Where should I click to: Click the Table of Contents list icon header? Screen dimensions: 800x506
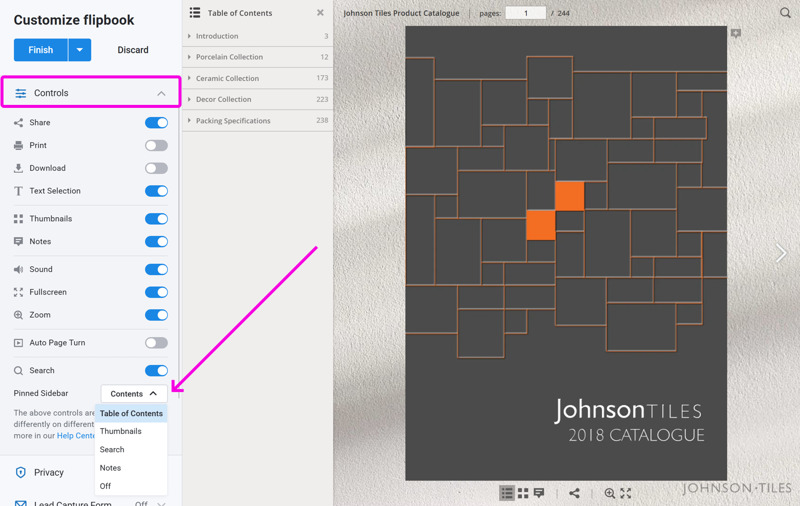point(195,13)
